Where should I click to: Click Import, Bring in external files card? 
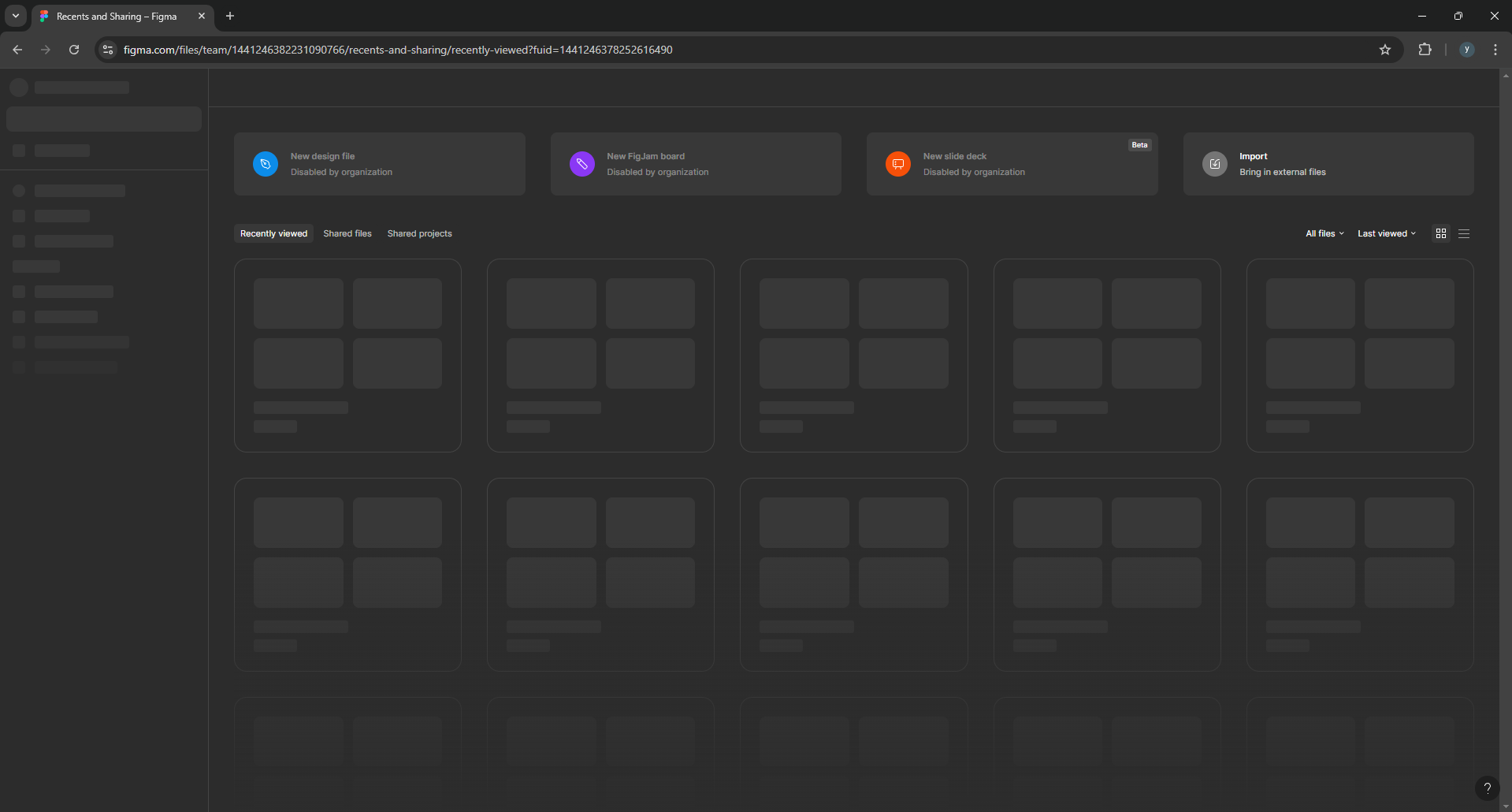[1328, 164]
